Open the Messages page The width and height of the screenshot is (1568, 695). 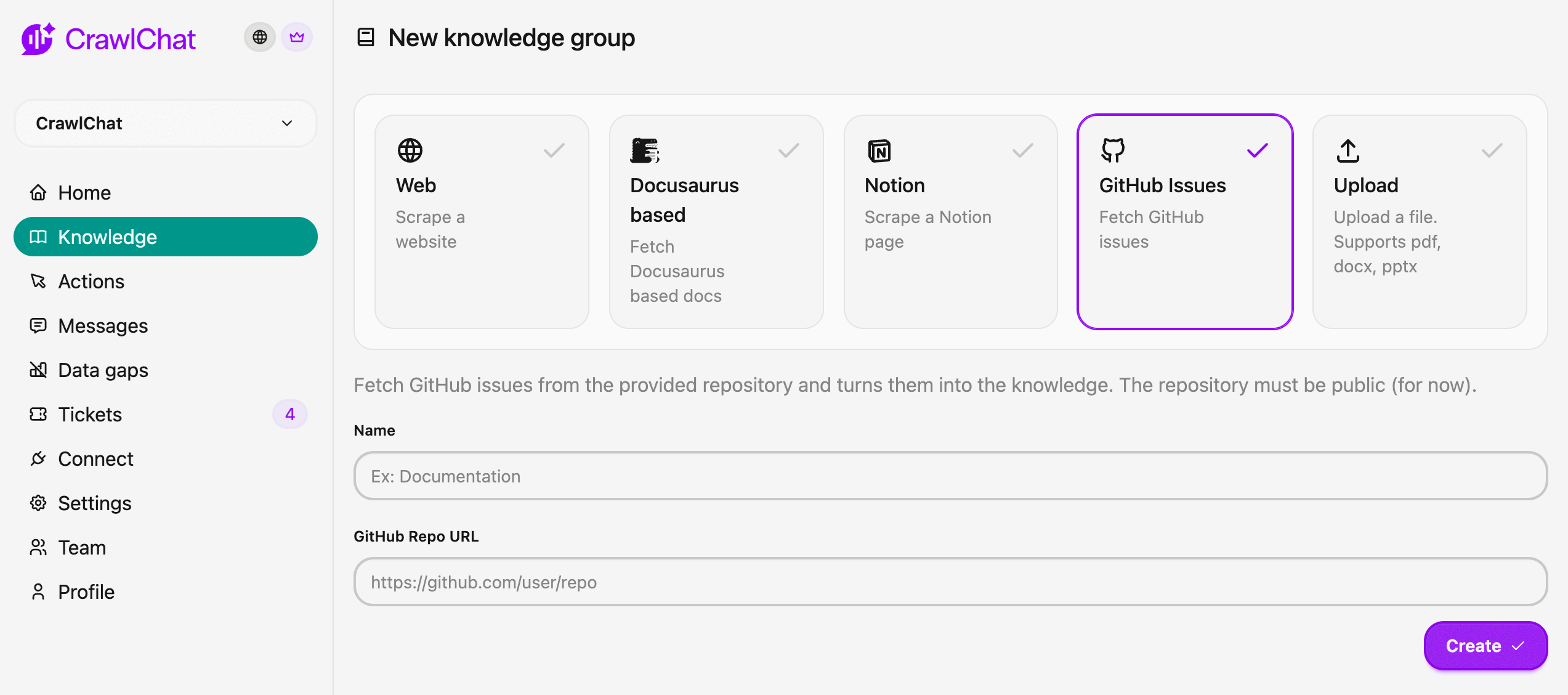pos(165,326)
